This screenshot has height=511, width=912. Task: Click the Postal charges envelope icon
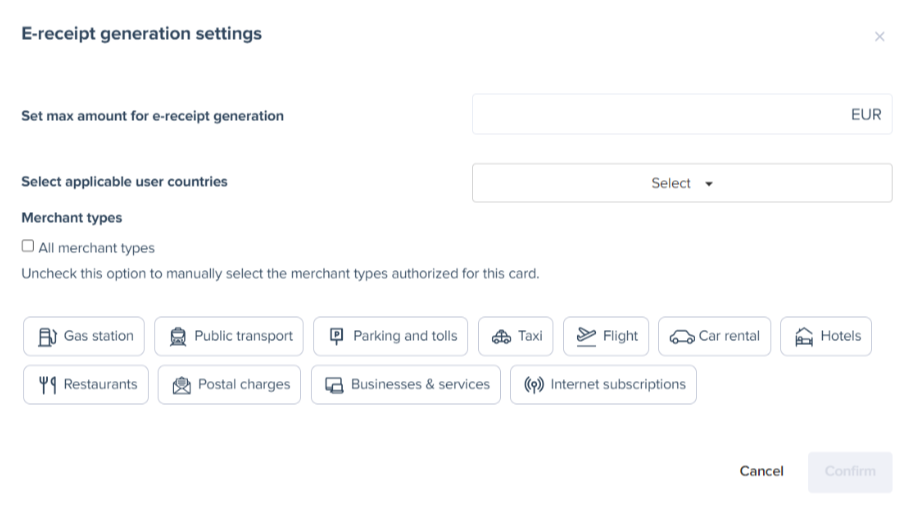coord(181,385)
